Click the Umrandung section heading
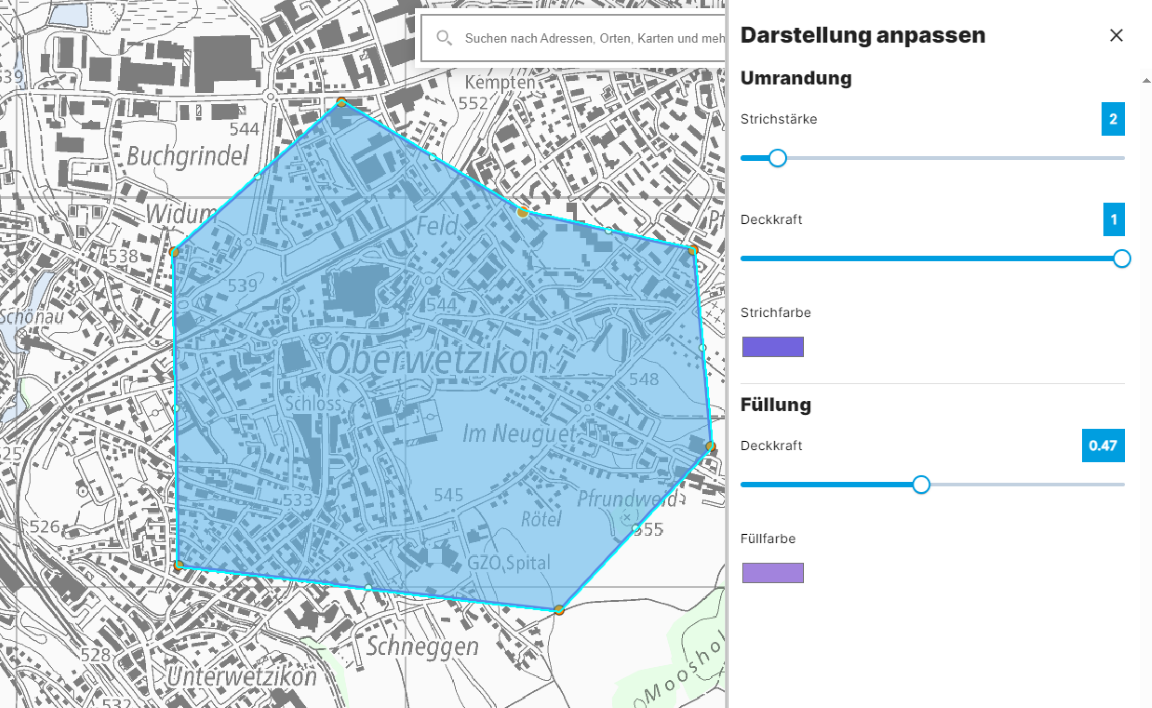1152x708 pixels. (x=796, y=78)
